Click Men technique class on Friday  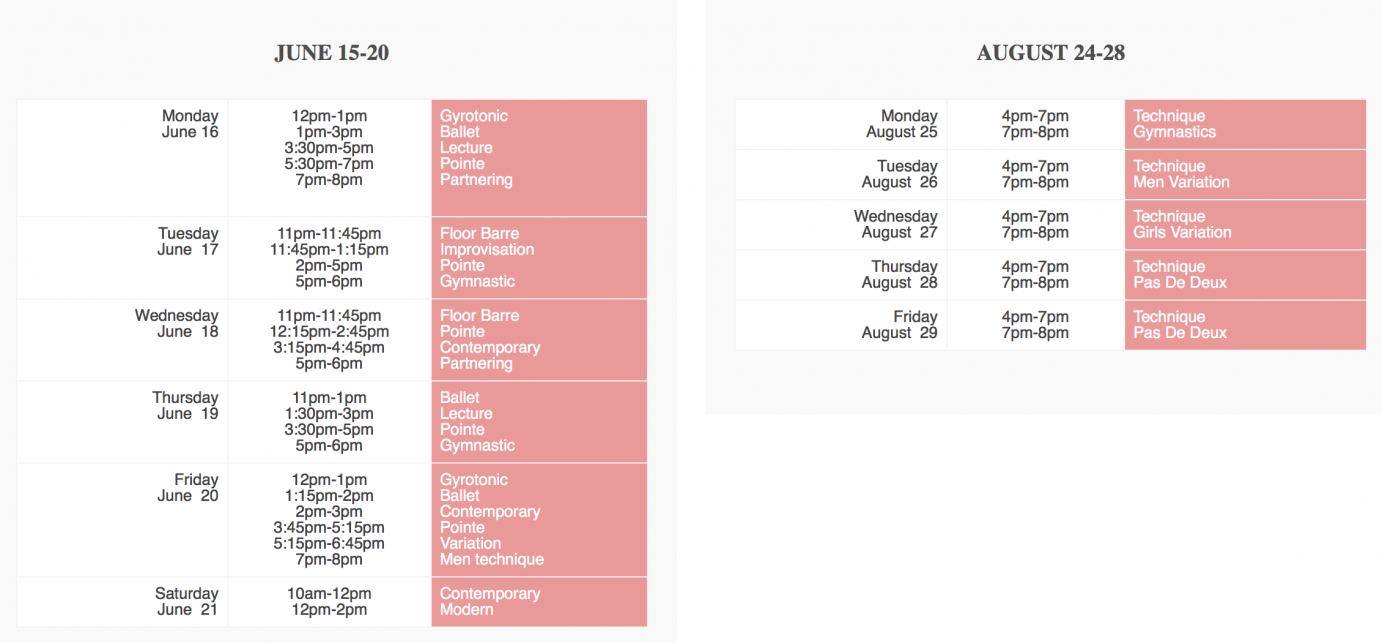click(492, 560)
